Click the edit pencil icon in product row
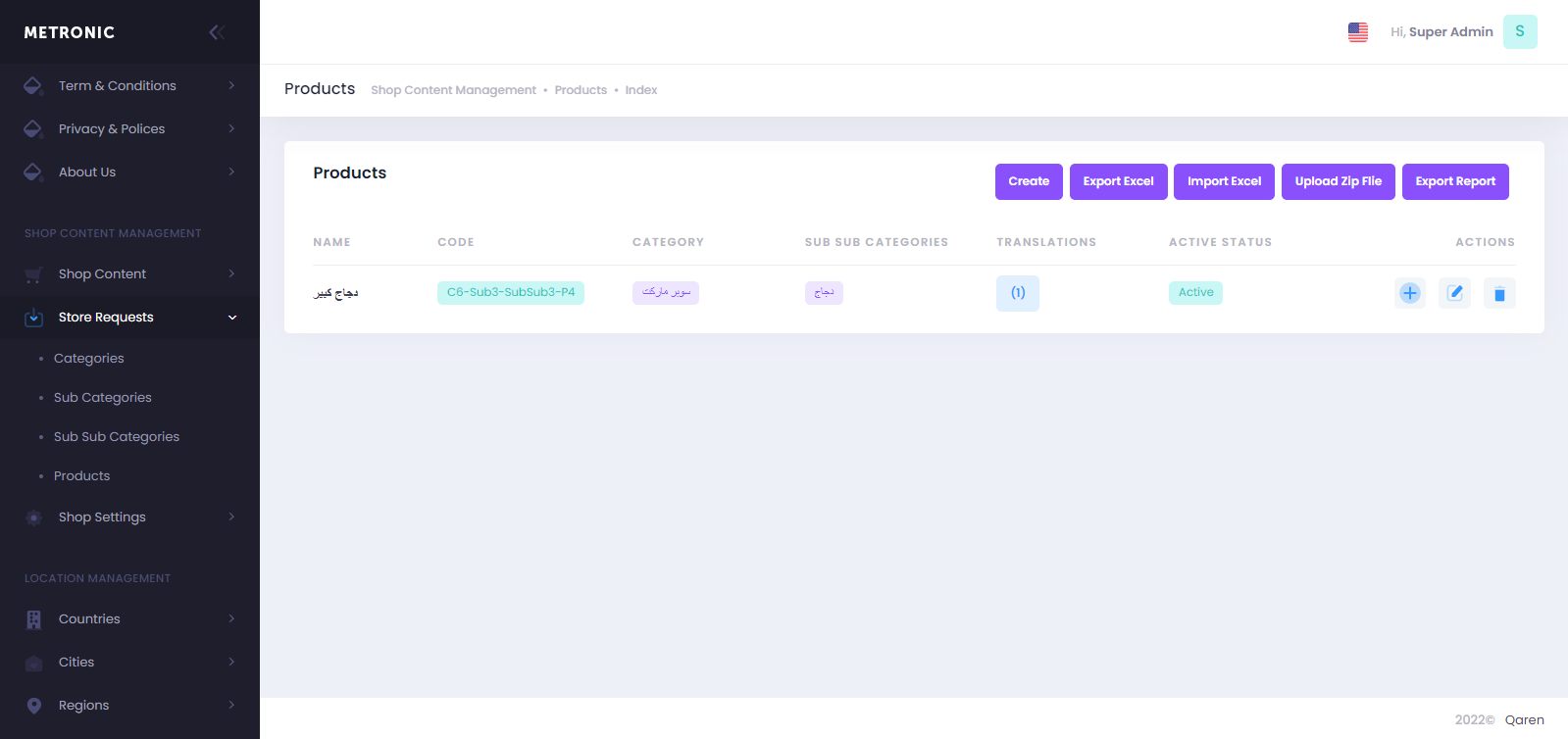Viewport: 1568px width, 739px height. click(x=1454, y=293)
